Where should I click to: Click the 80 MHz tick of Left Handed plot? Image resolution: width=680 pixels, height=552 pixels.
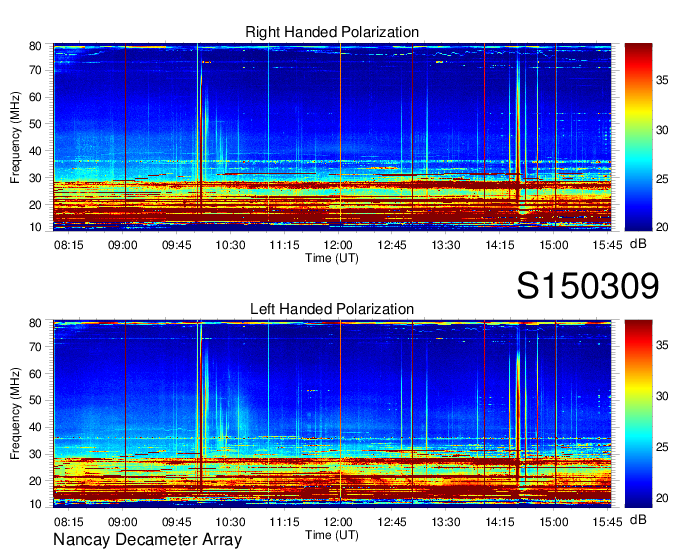35,323
